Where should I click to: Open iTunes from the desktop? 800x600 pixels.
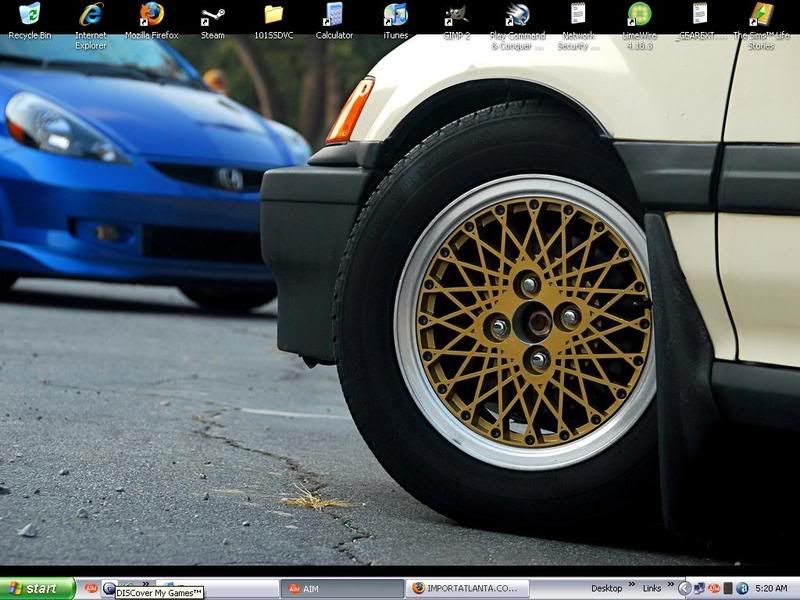[396, 15]
